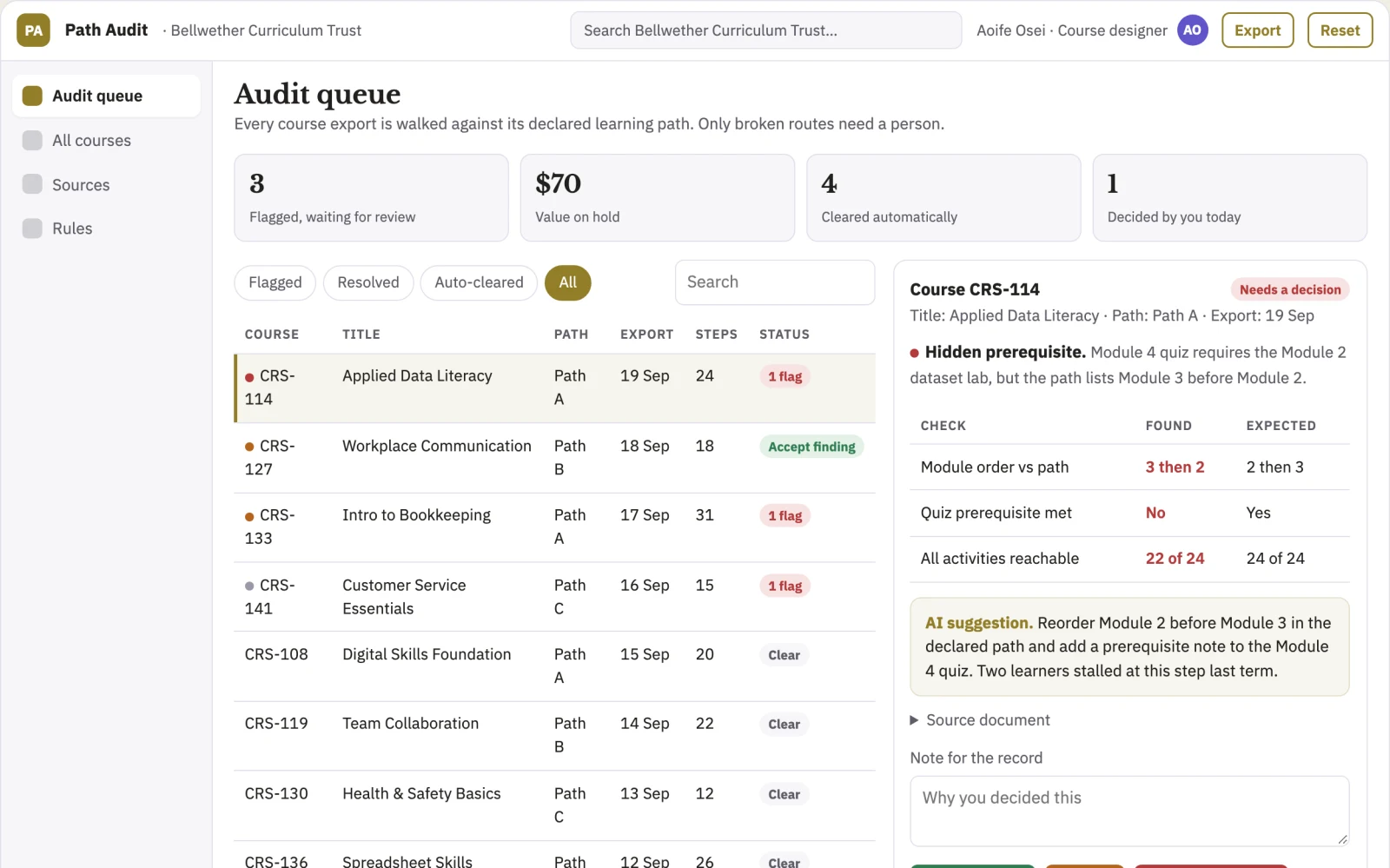Select the Workplace Communication row title
The image size is (1390, 868).
[436, 446]
